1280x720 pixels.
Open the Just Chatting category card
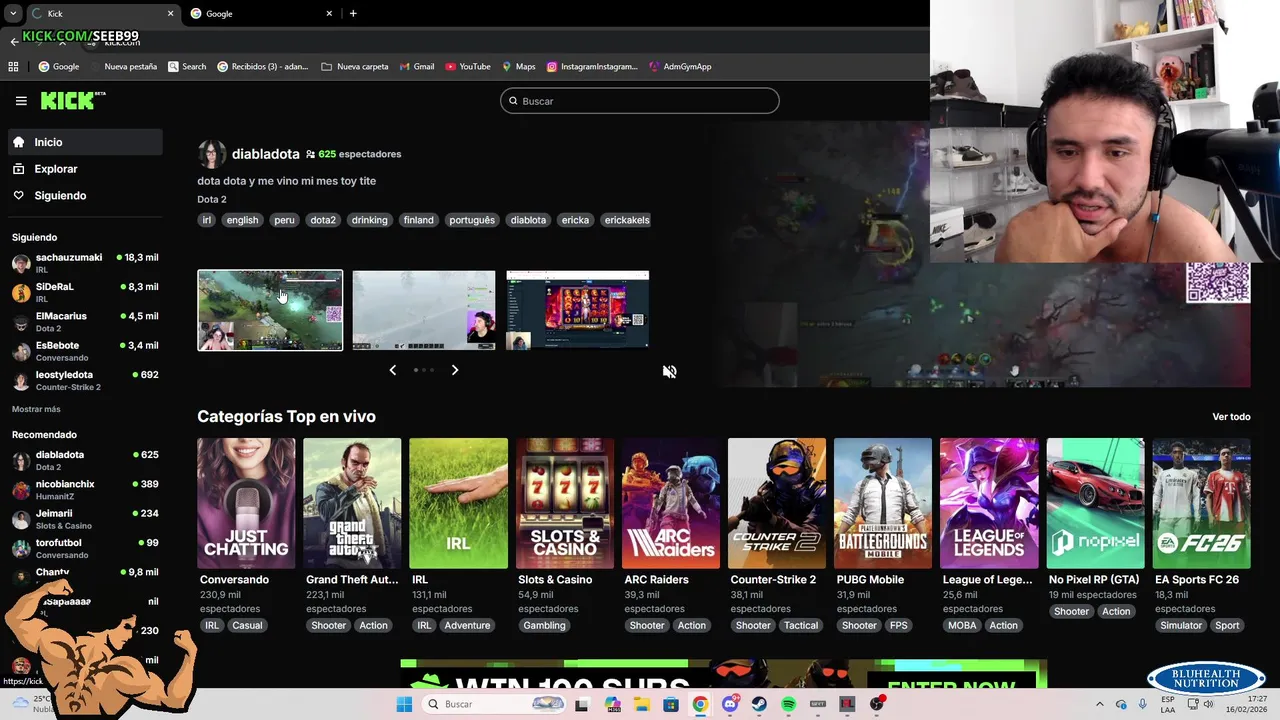(246, 503)
